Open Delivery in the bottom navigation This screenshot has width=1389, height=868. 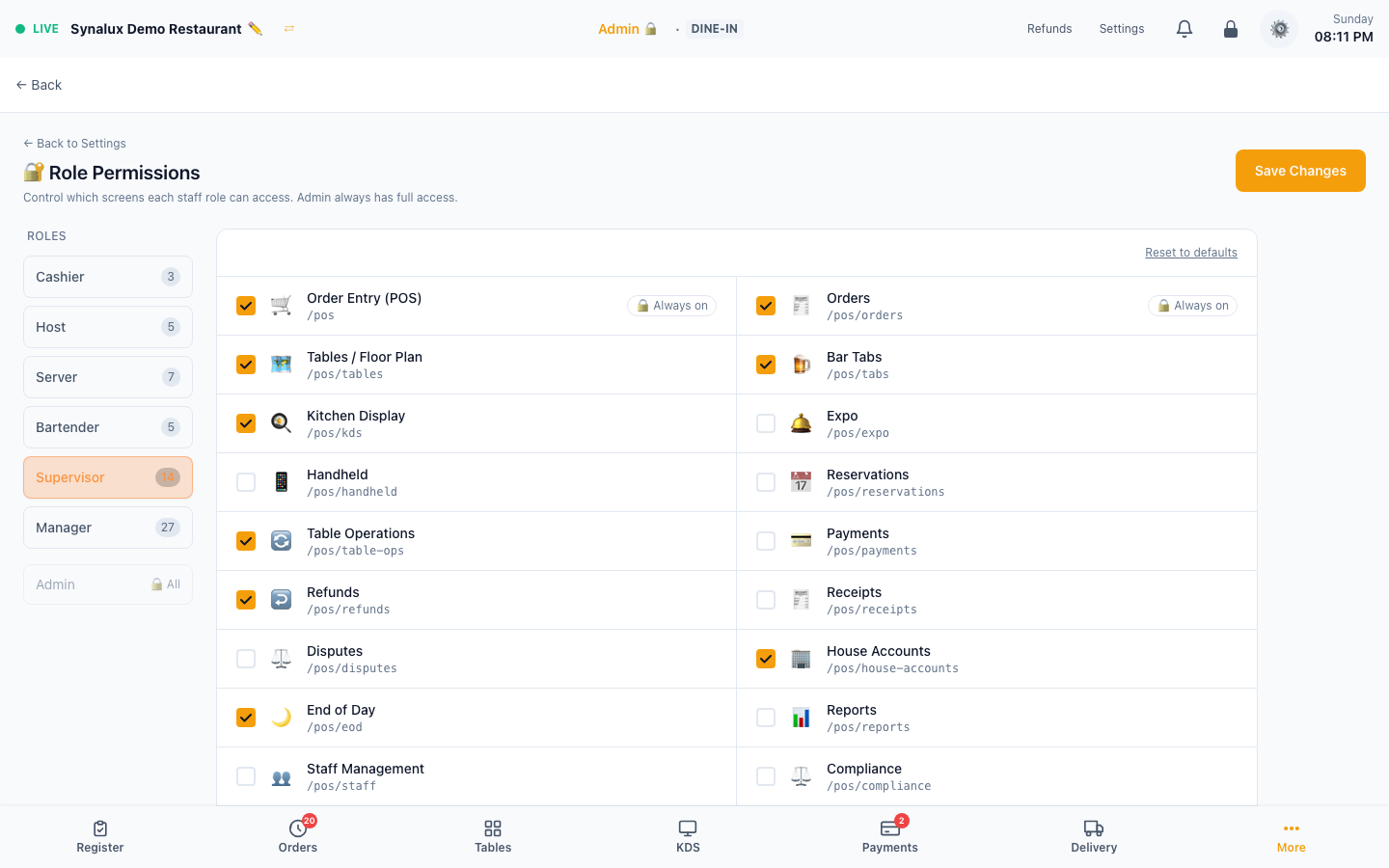(x=1094, y=837)
